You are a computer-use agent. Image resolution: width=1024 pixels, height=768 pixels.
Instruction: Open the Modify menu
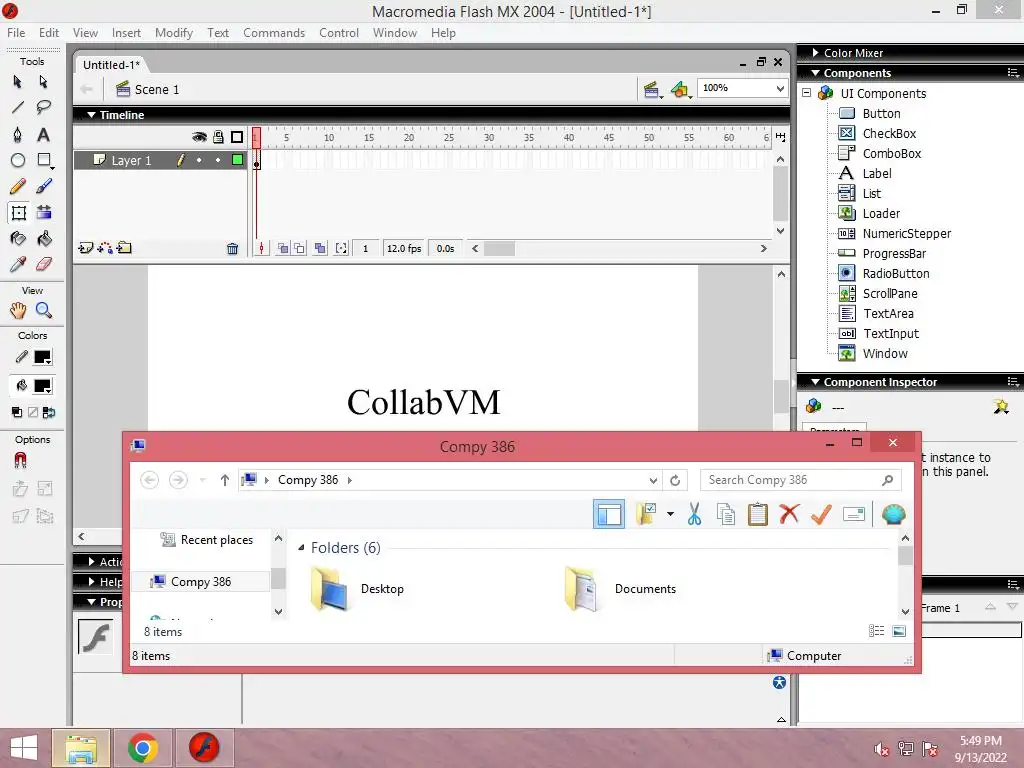point(174,33)
